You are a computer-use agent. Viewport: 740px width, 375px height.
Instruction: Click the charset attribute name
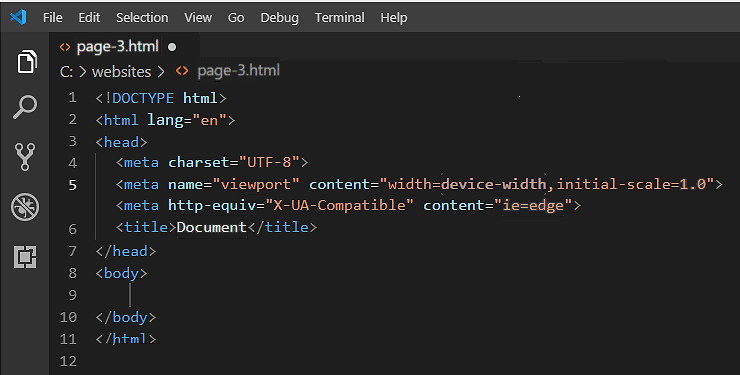click(199, 162)
